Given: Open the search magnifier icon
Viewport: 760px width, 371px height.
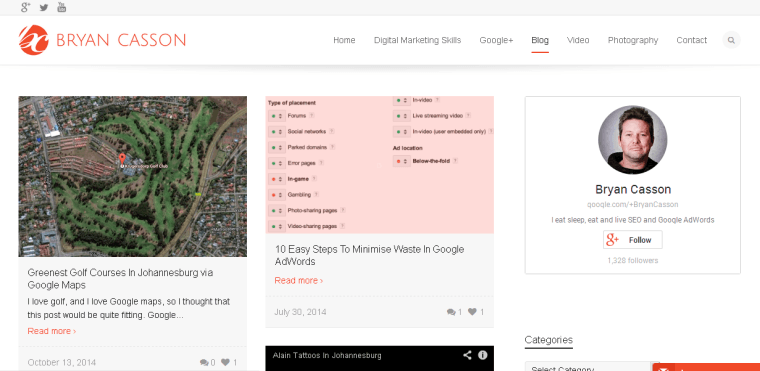Looking at the screenshot, I should [x=731, y=40].
